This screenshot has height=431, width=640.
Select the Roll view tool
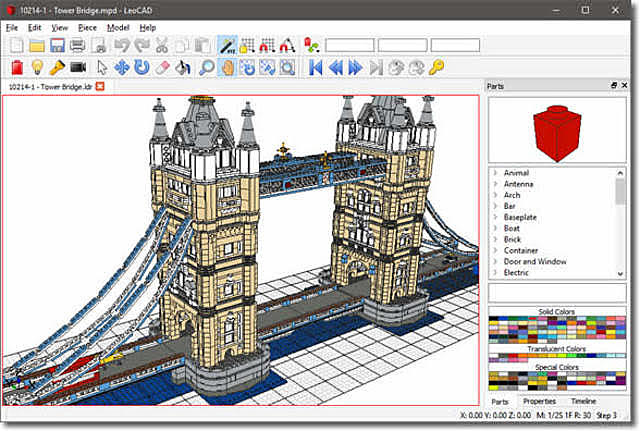point(267,67)
